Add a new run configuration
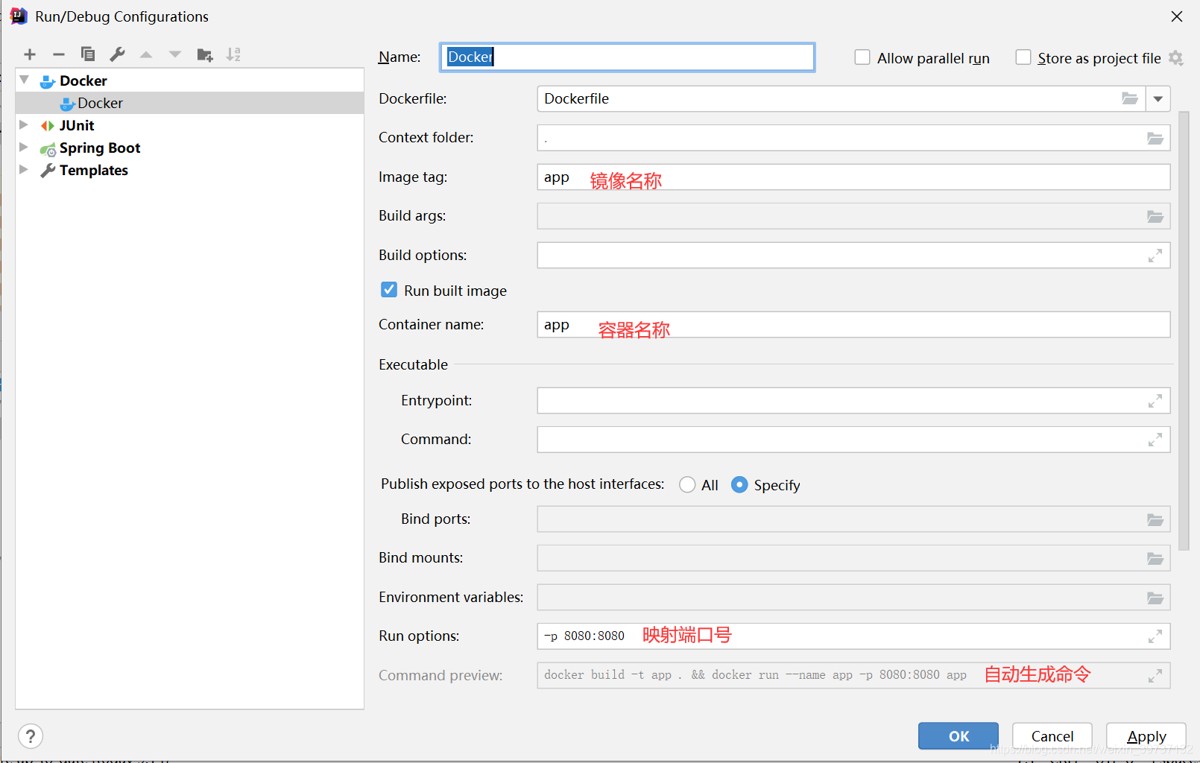The width and height of the screenshot is (1200, 763). coord(30,55)
